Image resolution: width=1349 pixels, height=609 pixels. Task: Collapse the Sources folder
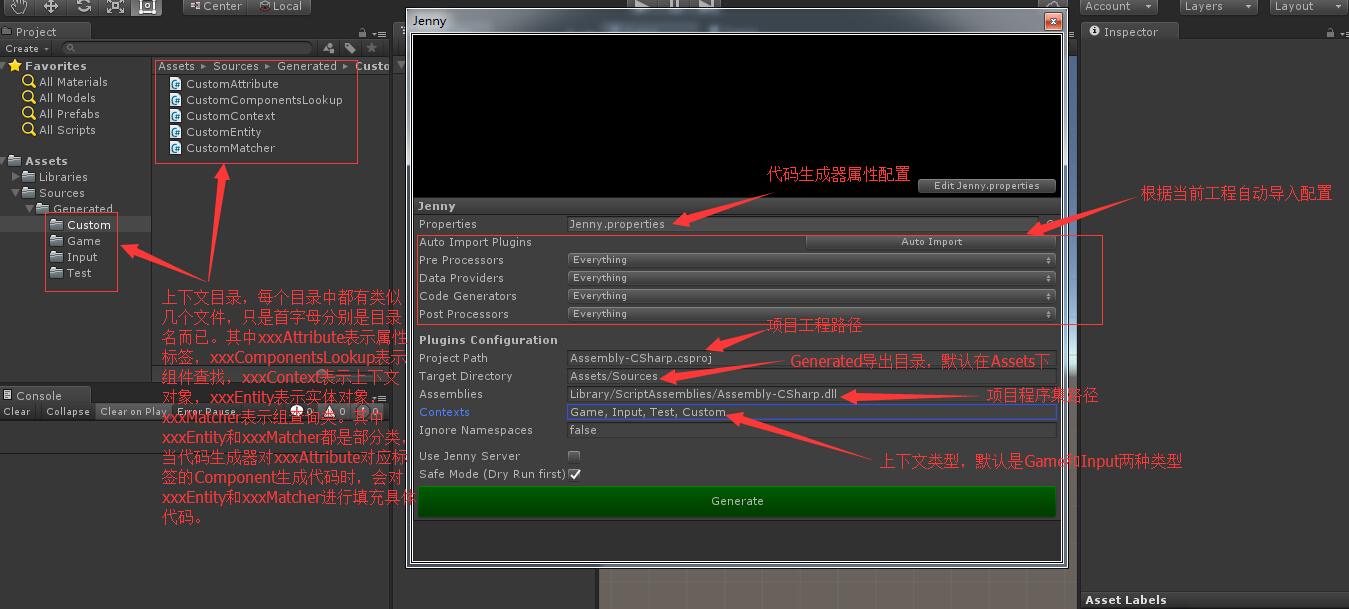(x=16, y=193)
